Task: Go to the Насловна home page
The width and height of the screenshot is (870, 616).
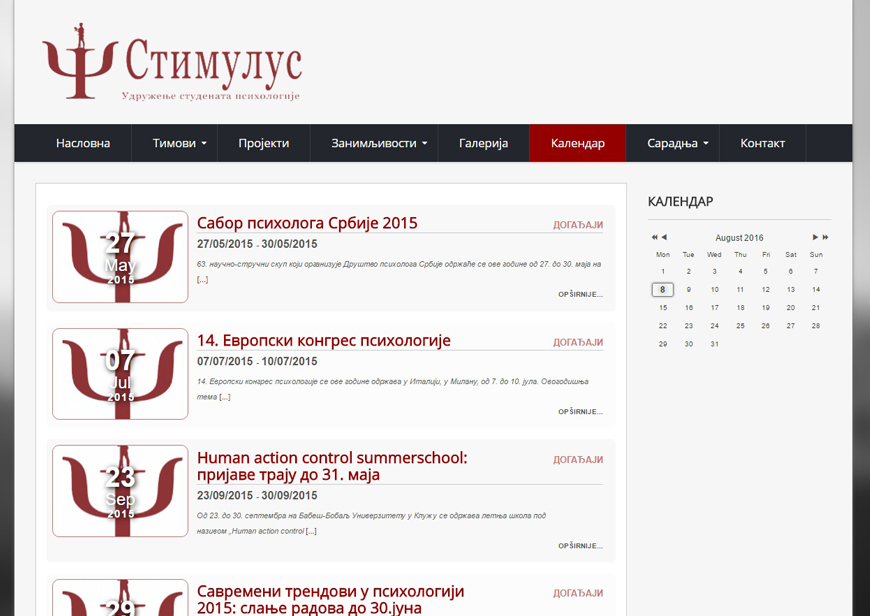Action: pos(83,143)
